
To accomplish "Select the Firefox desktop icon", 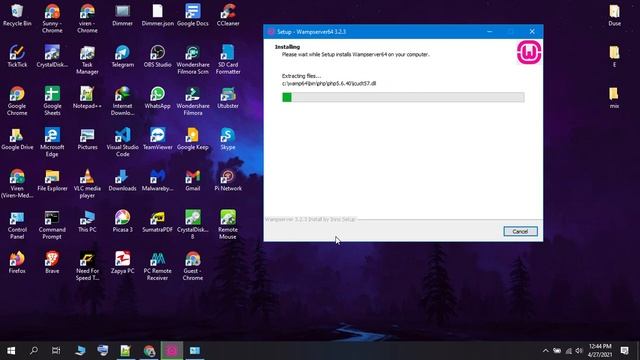I will click(x=17, y=263).
